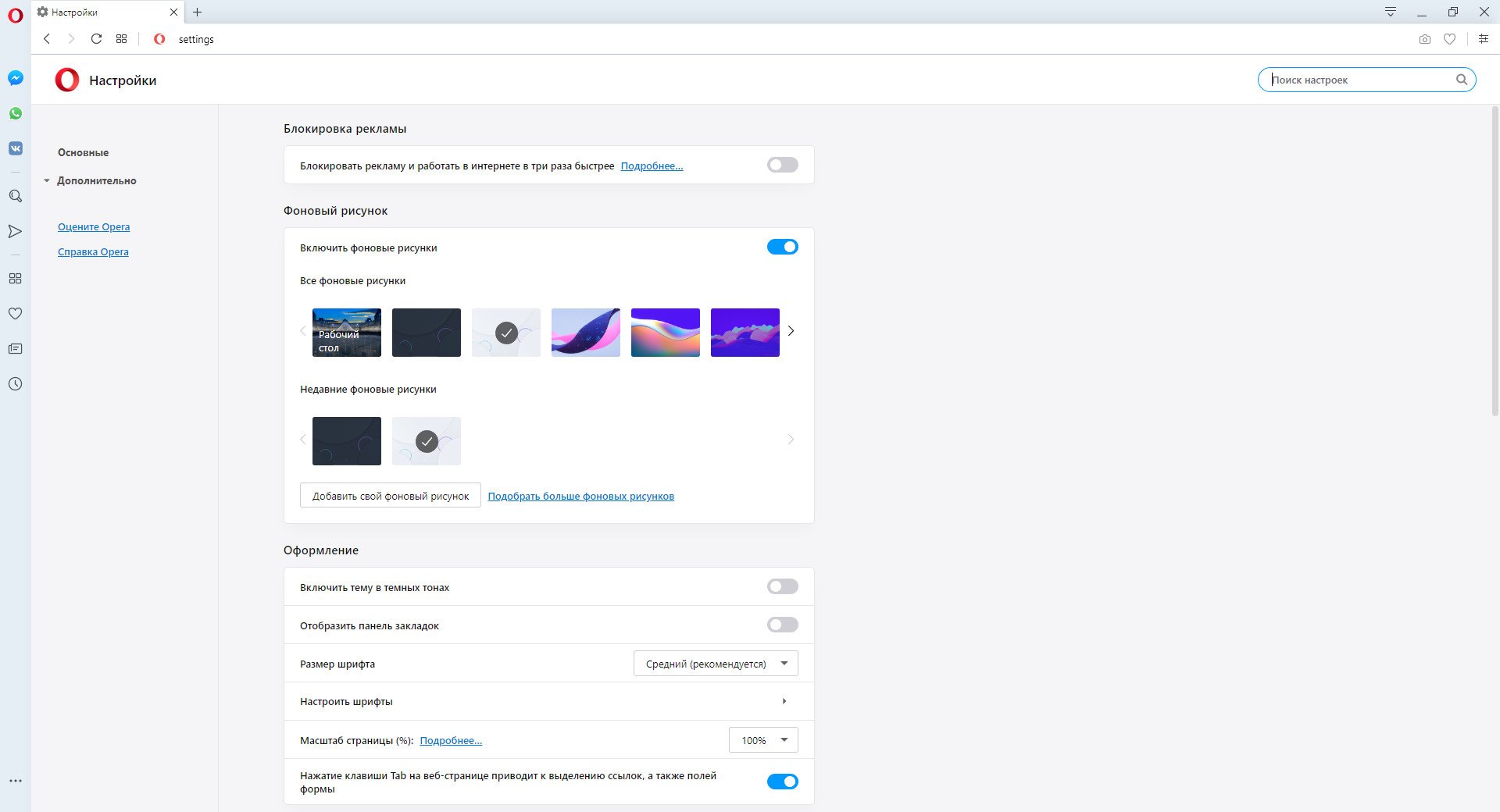Select Основные in the settings menu

(83, 152)
